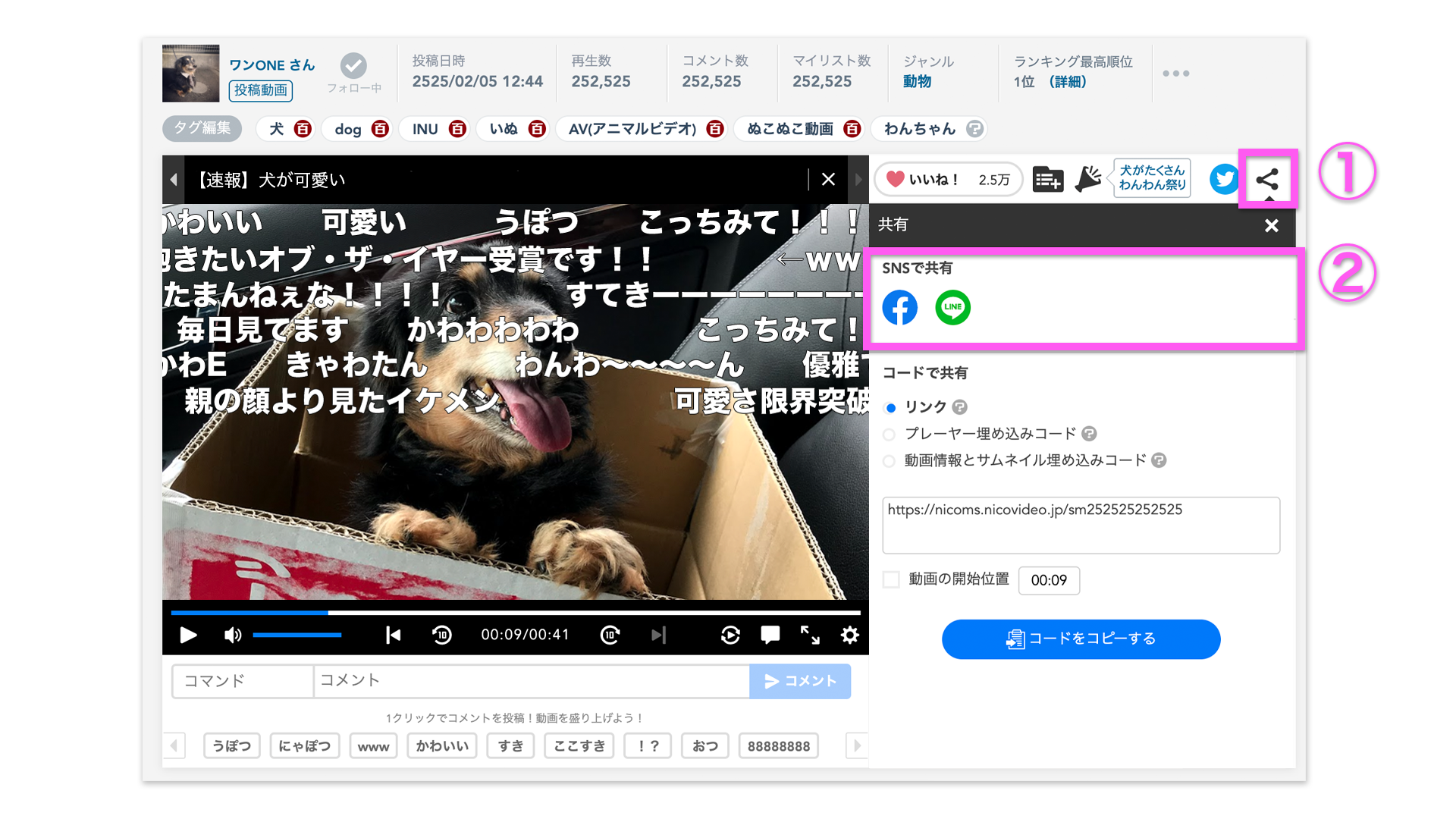Open the 犬 tag
Screen dimensions: 1456x819
(x=277, y=129)
